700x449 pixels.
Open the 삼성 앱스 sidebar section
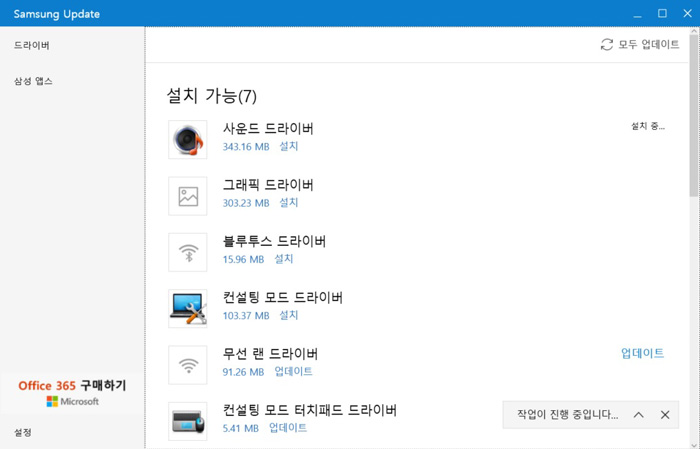[x=33, y=81]
